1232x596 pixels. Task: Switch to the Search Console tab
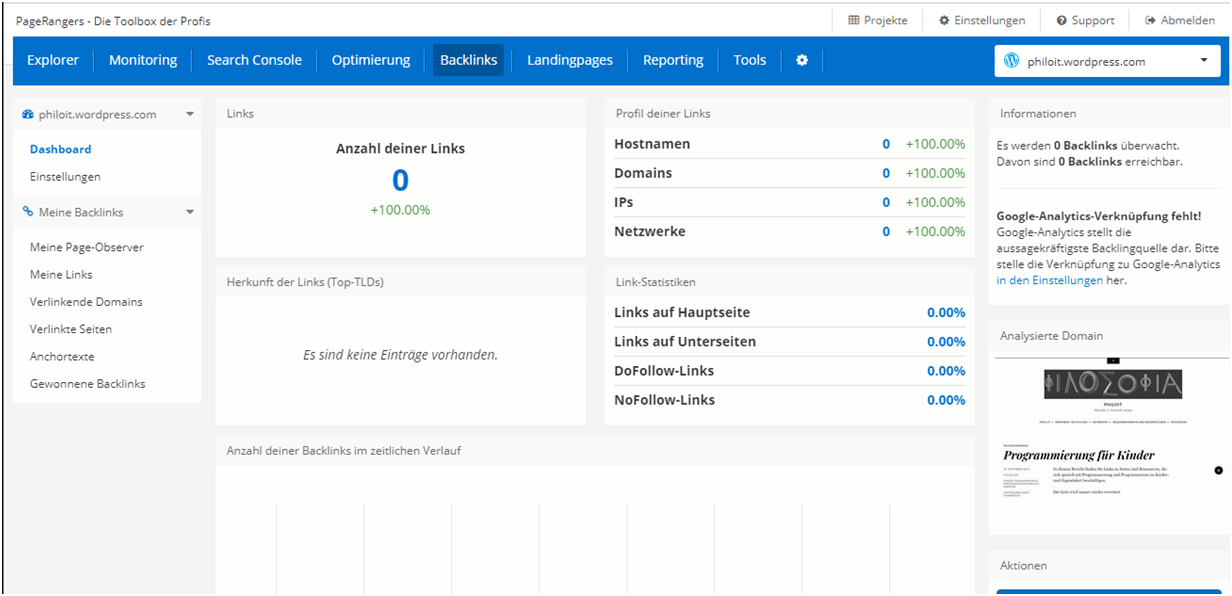254,60
